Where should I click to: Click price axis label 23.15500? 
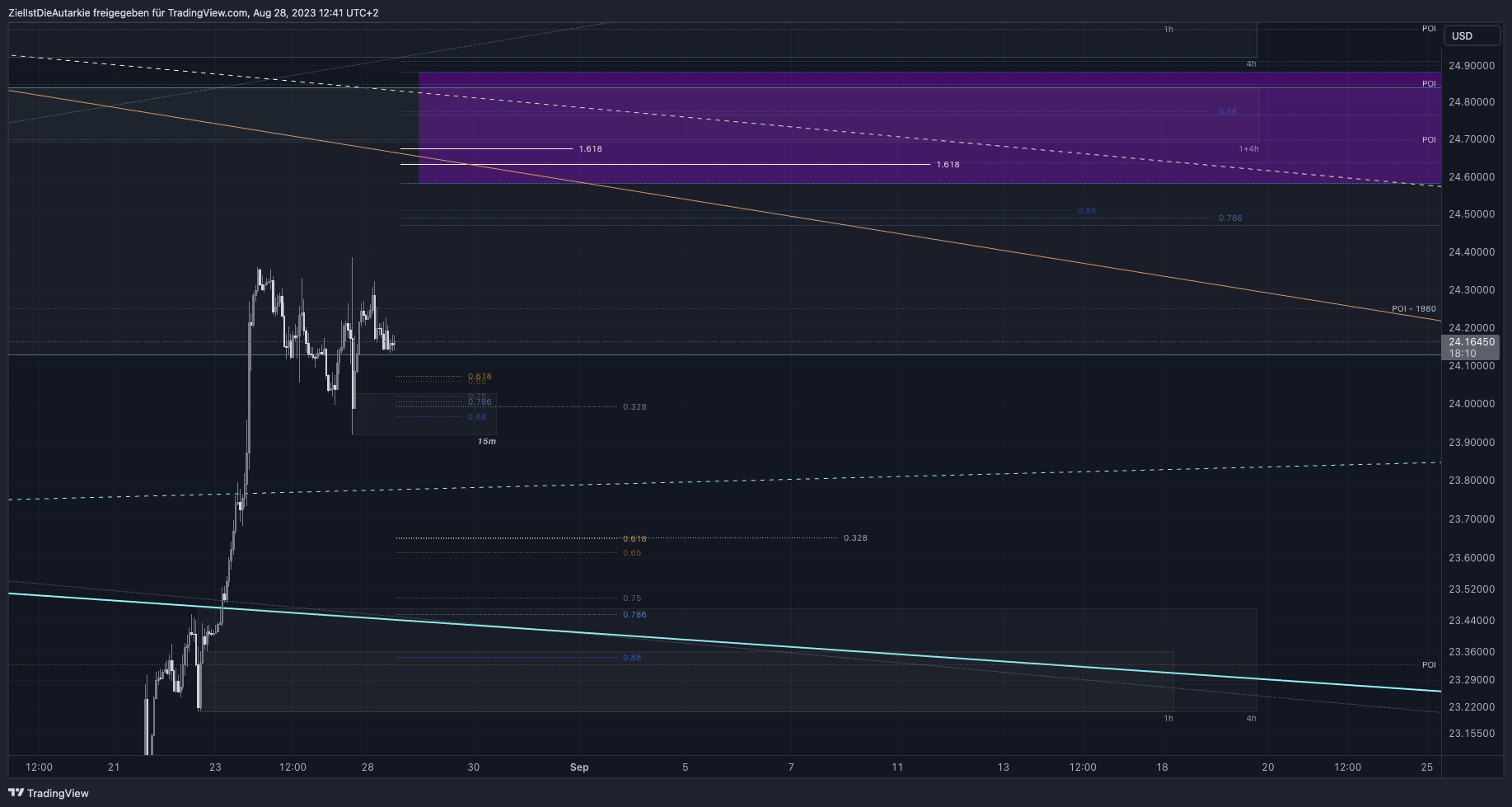(1471, 734)
